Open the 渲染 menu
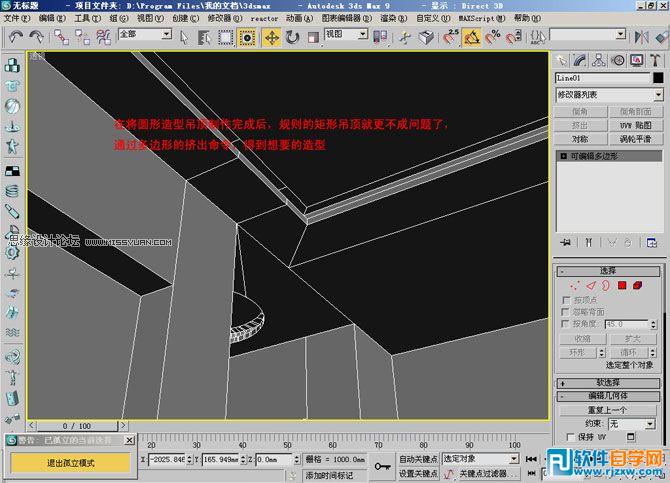This screenshot has width=670, height=483. coord(394,18)
